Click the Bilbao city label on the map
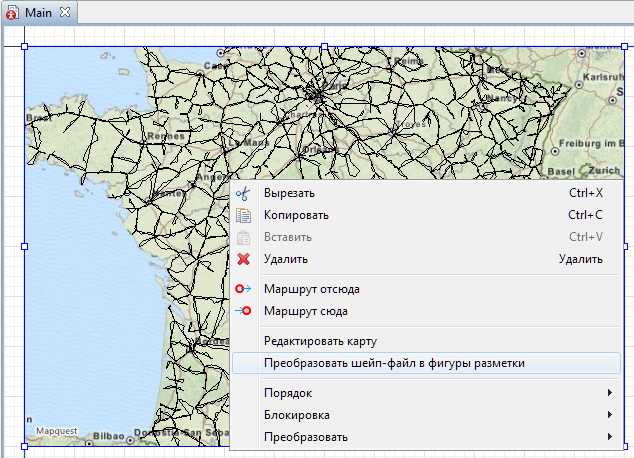 (108, 436)
